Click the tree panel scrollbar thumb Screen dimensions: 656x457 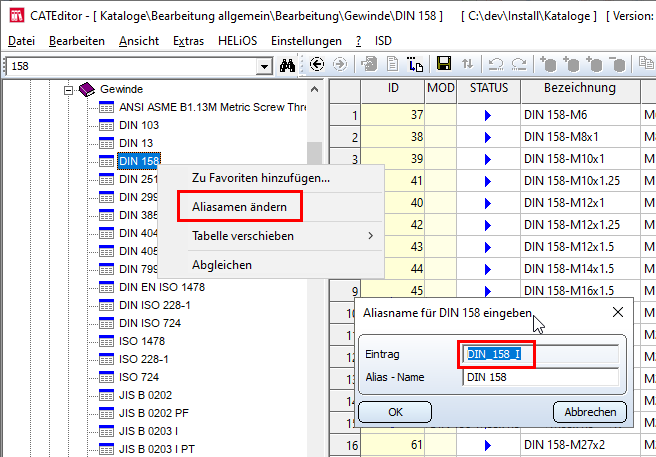click(315, 154)
